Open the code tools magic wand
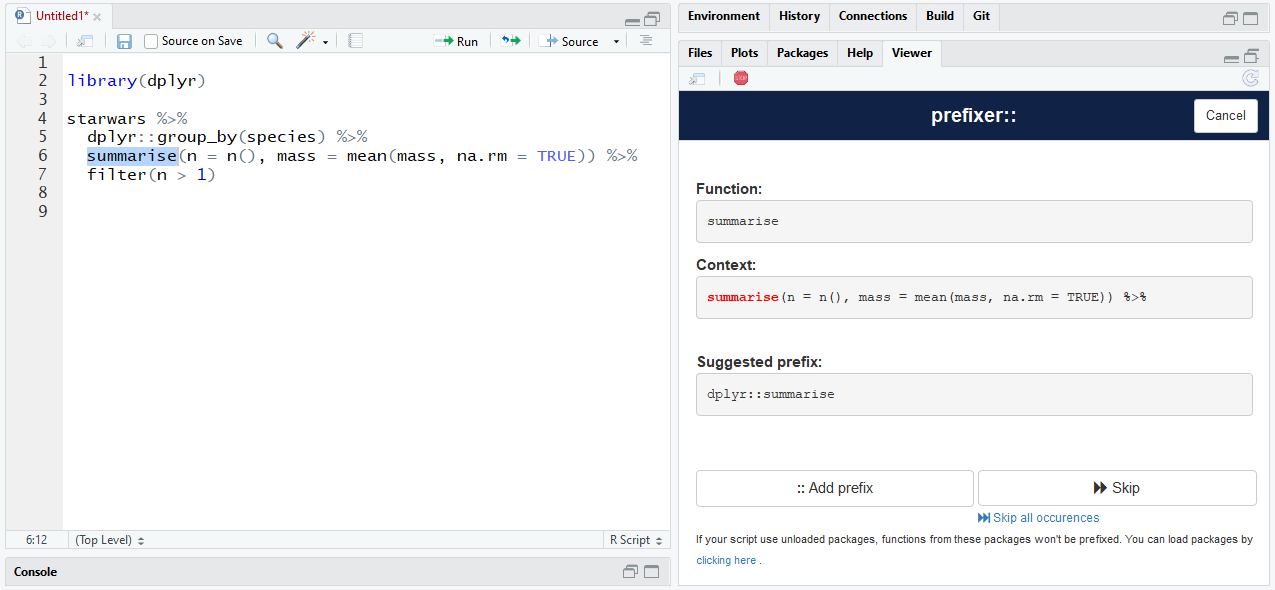 click(306, 41)
